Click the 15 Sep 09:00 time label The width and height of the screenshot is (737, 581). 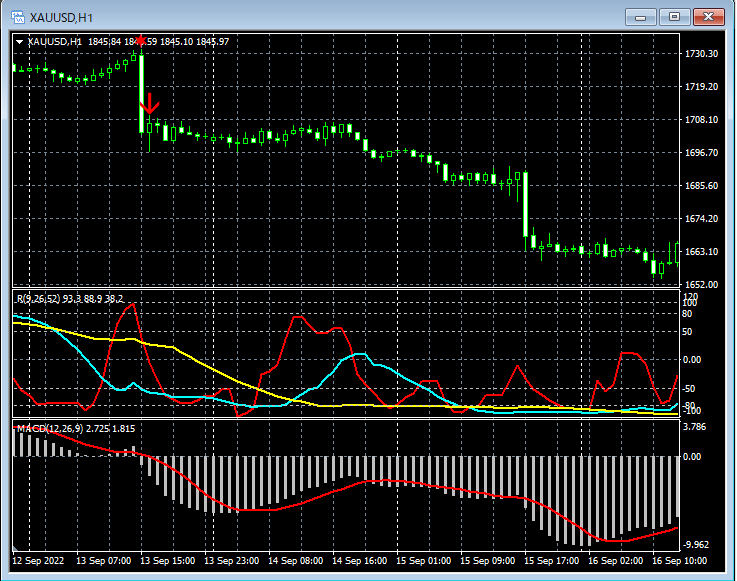[487, 561]
